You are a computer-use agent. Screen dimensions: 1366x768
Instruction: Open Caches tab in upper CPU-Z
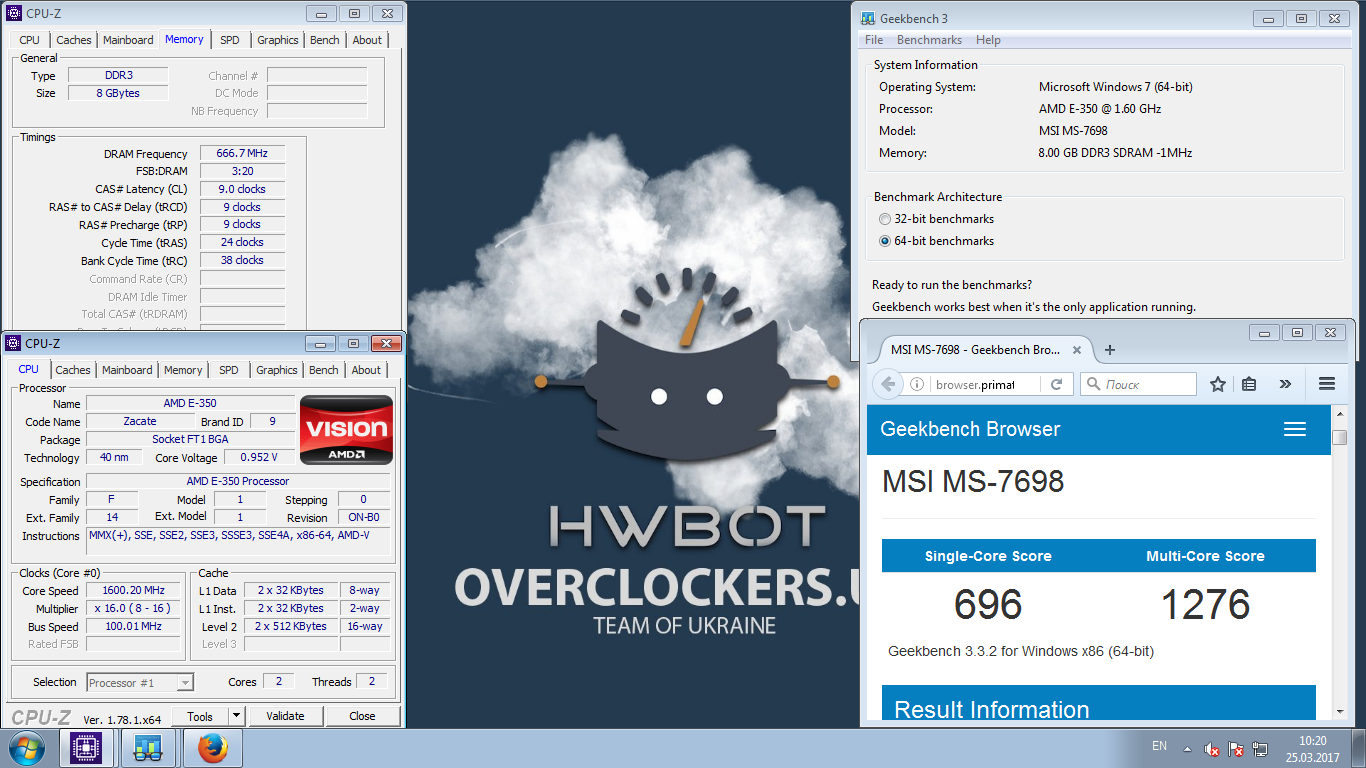(x=74, y=40)
